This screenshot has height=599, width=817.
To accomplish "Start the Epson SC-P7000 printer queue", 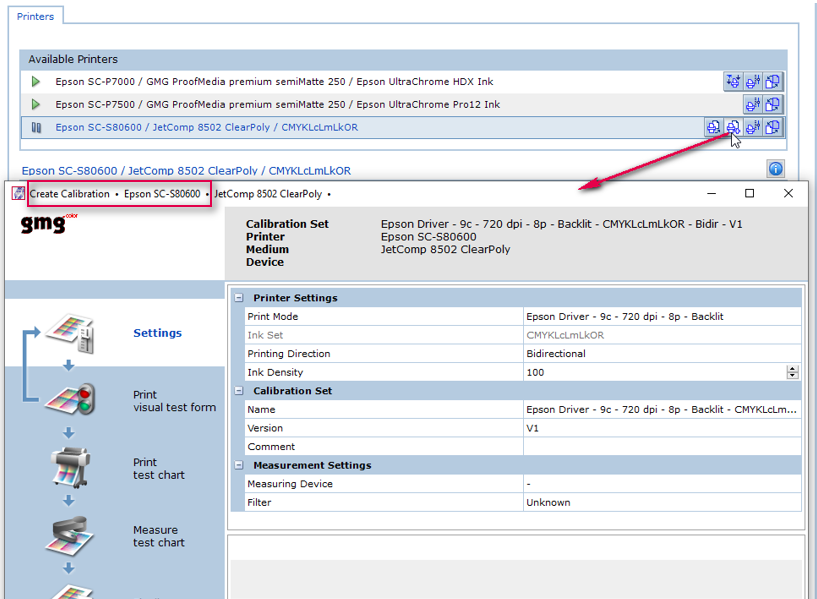I will click(35, 81).
